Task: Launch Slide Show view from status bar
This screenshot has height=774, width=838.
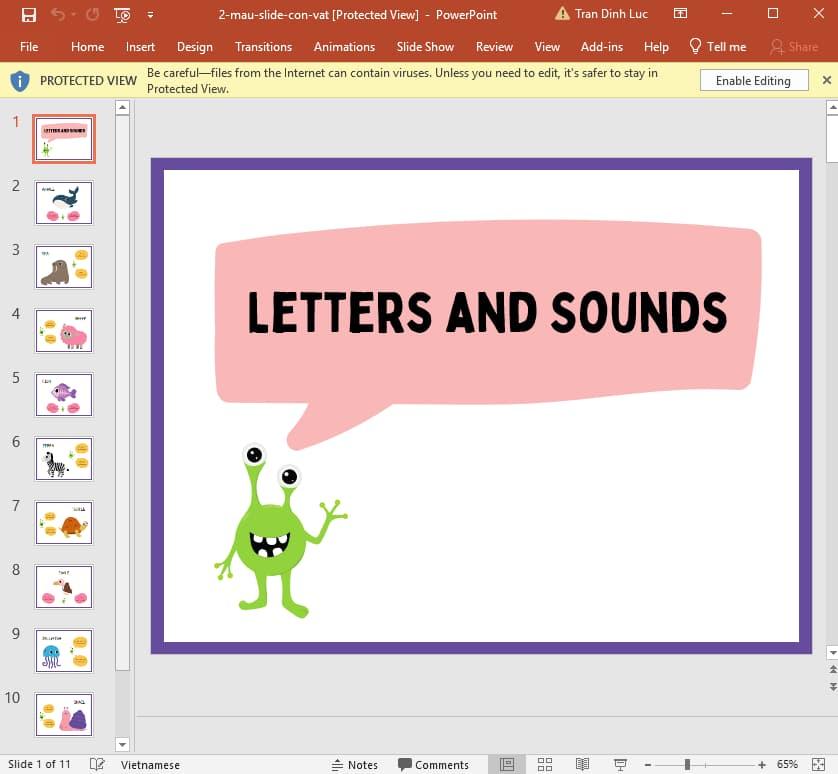Action: click(x=619, y=765)
